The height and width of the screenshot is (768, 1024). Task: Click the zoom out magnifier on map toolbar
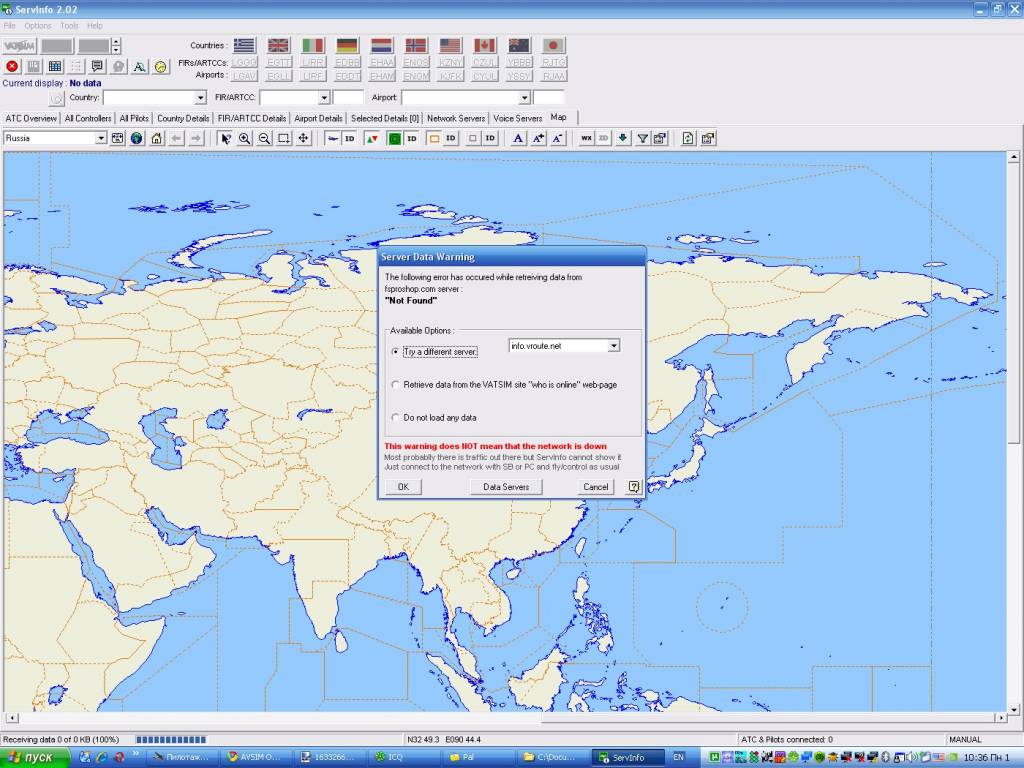pyautogui.click(x=264, y=138)
